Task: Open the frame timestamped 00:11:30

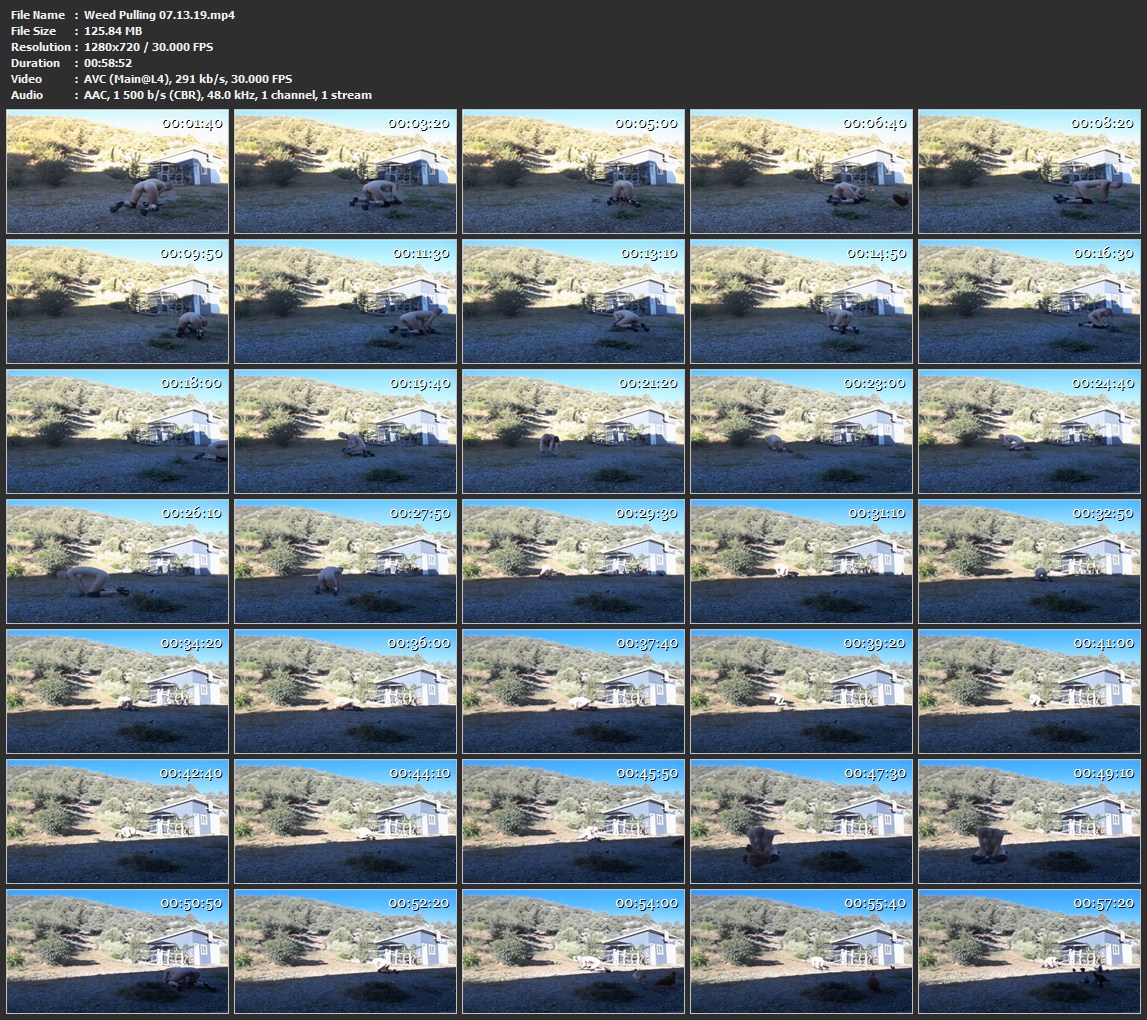Action: (x=345, y=301)
